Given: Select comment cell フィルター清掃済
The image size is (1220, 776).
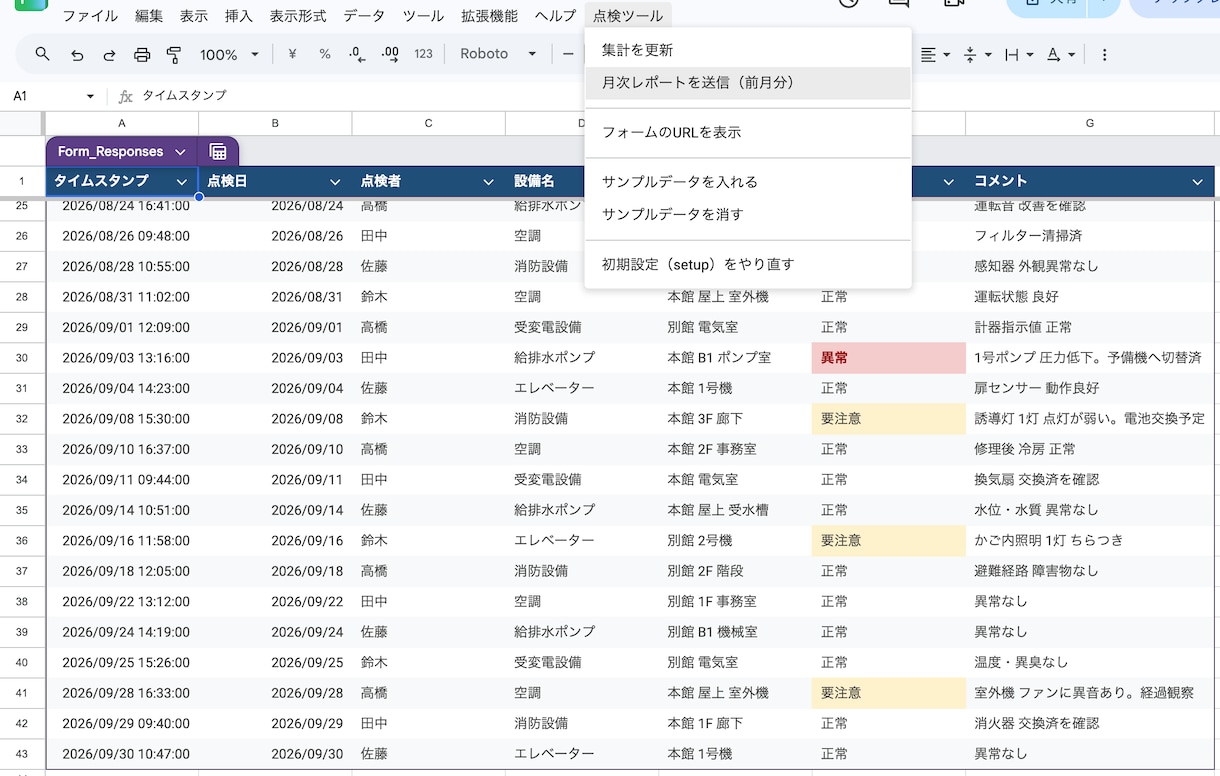Looking at the screenshot, I should coord(1090,236).
